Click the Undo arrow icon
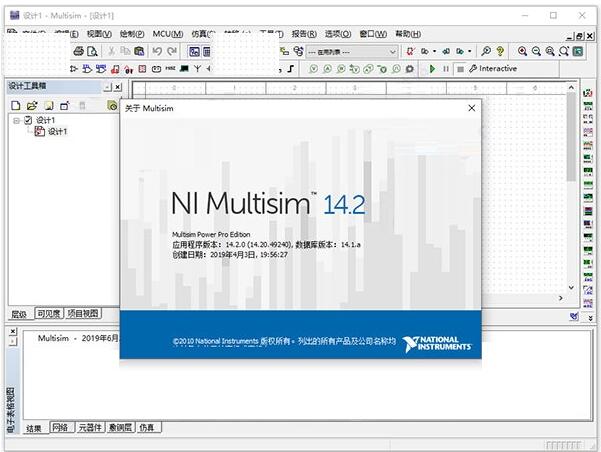Image resolution: width=601 pixels, height=452 pixels. 157,51
